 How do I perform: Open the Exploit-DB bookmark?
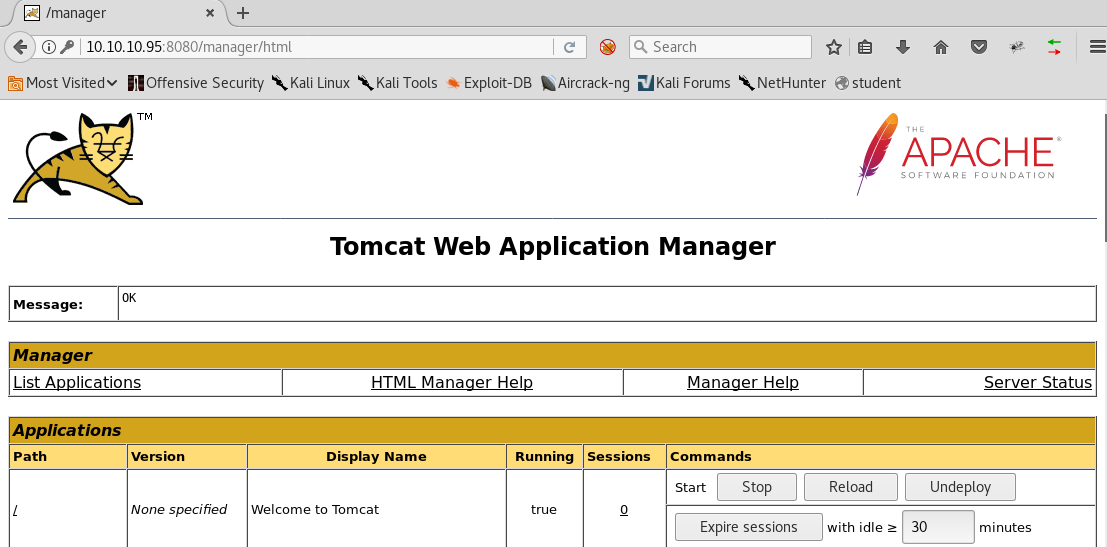(x=489, y=83)
